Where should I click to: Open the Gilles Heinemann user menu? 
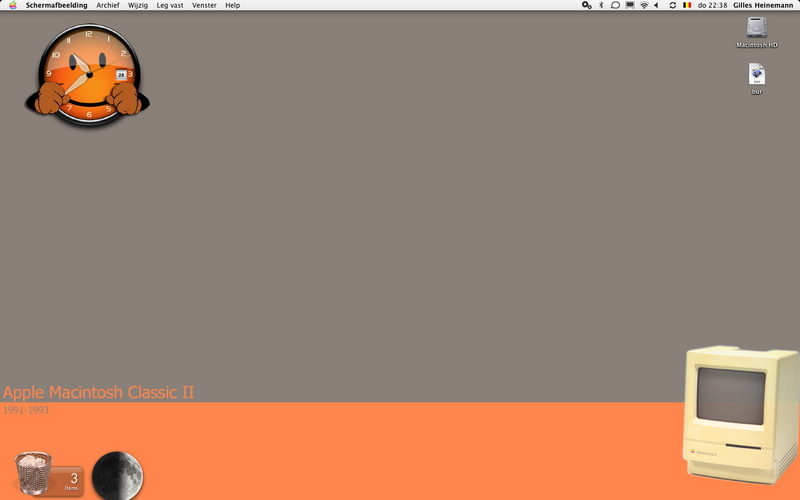pos(763,5)
